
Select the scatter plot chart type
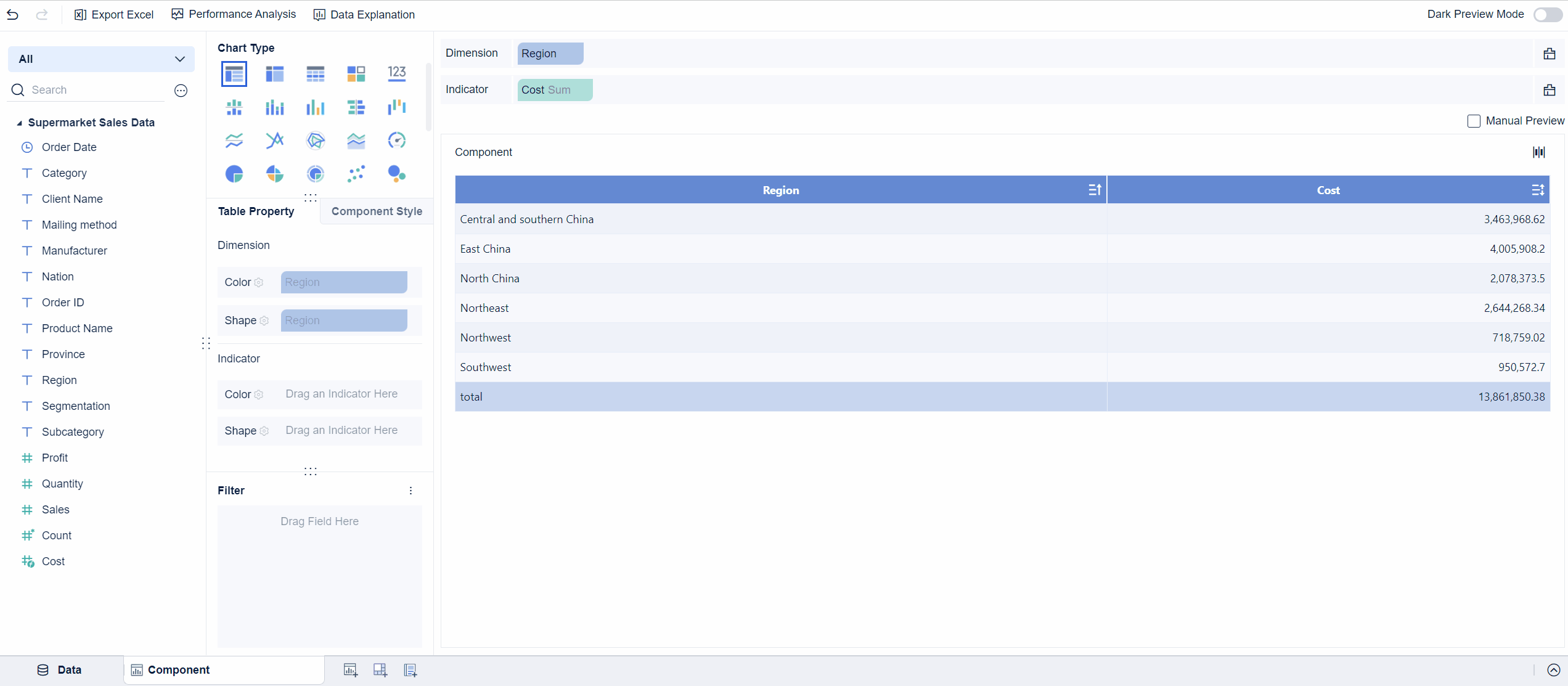[356, 173]
